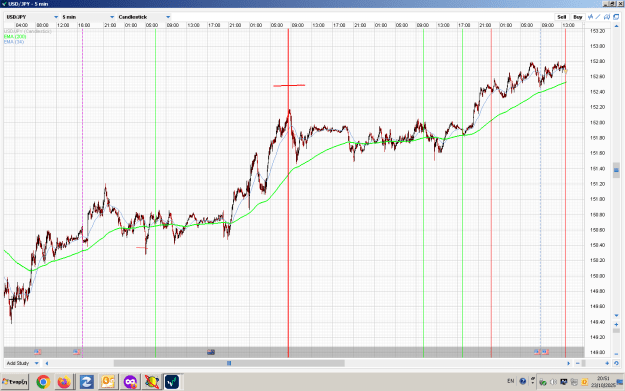Click the orange Outlook-style taskbar icon
625x391 pixels.
(x=108, y=382)
